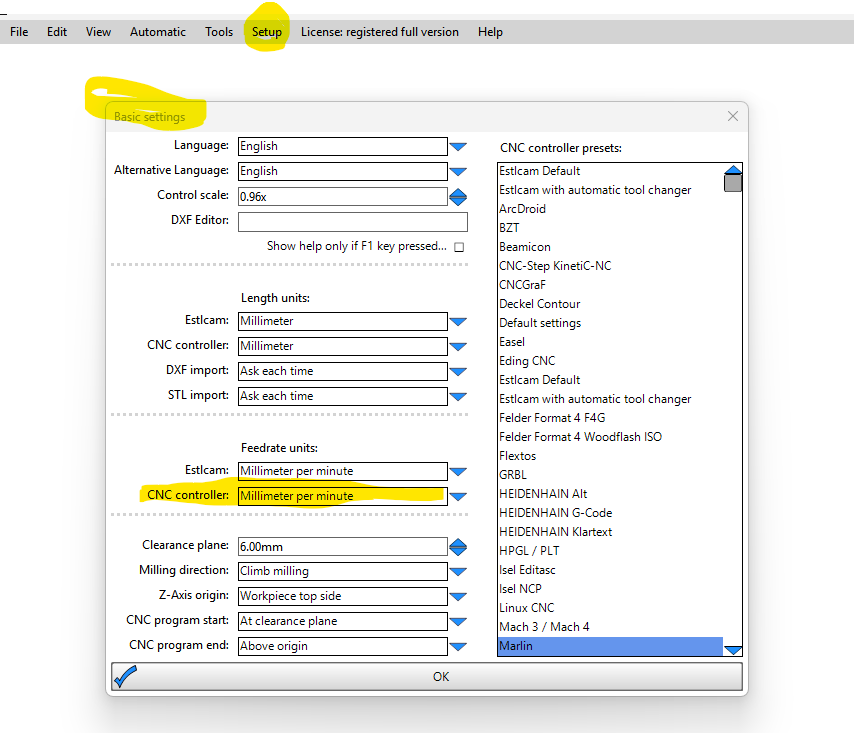Adjust the Control scale stepper arrows

[x=458, y=197]
